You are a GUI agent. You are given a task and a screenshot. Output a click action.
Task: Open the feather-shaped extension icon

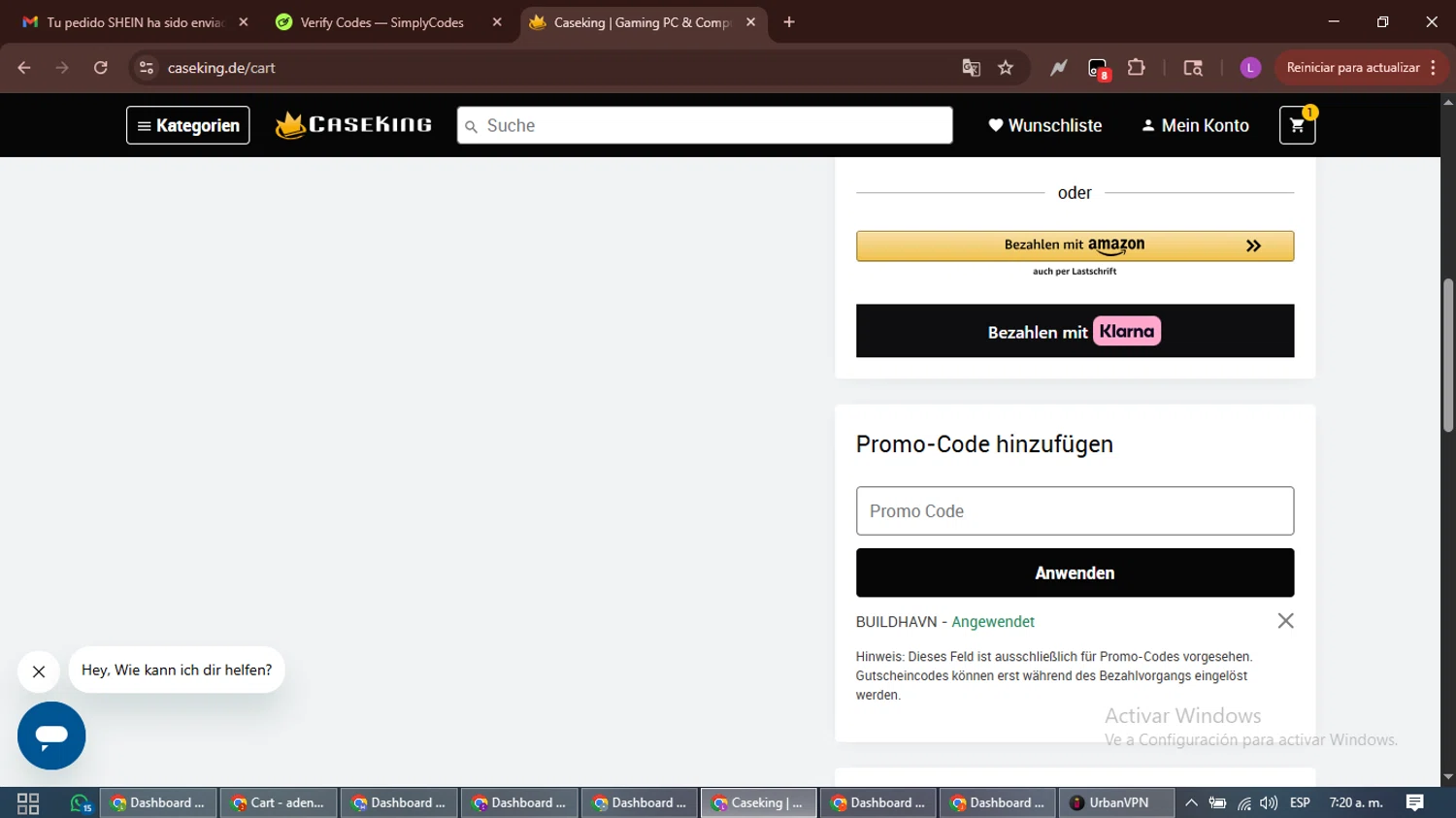(1058, 68)
